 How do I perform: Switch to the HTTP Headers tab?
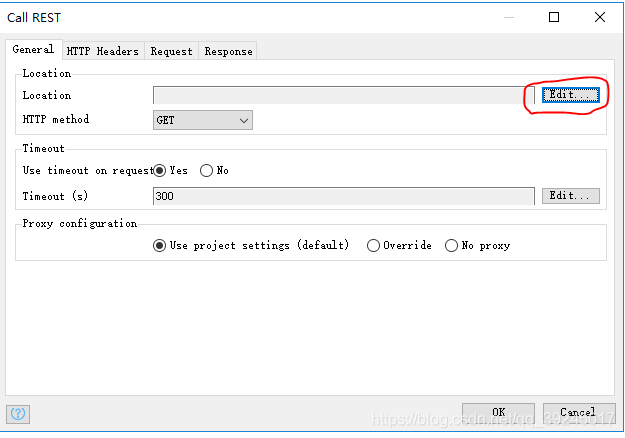103,51
